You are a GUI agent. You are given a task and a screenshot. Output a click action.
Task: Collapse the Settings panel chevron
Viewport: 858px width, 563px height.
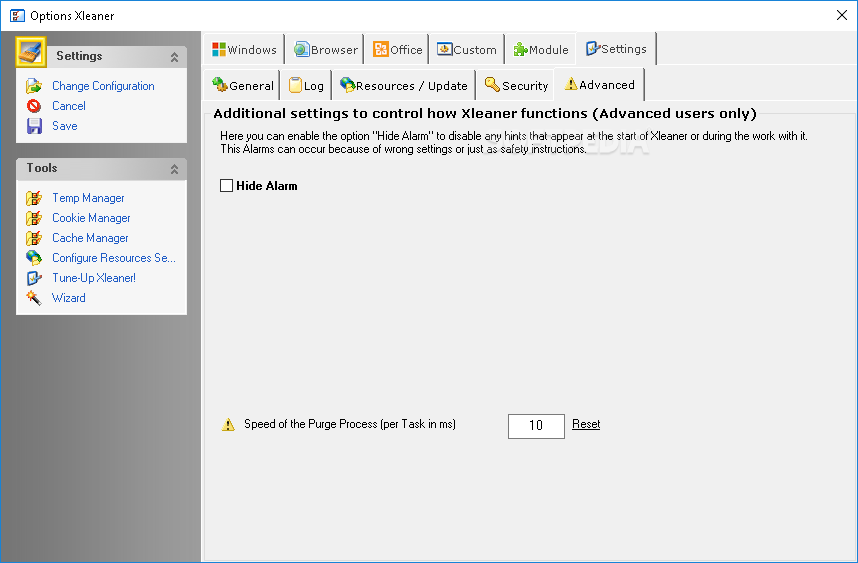(x=174, y=57)
